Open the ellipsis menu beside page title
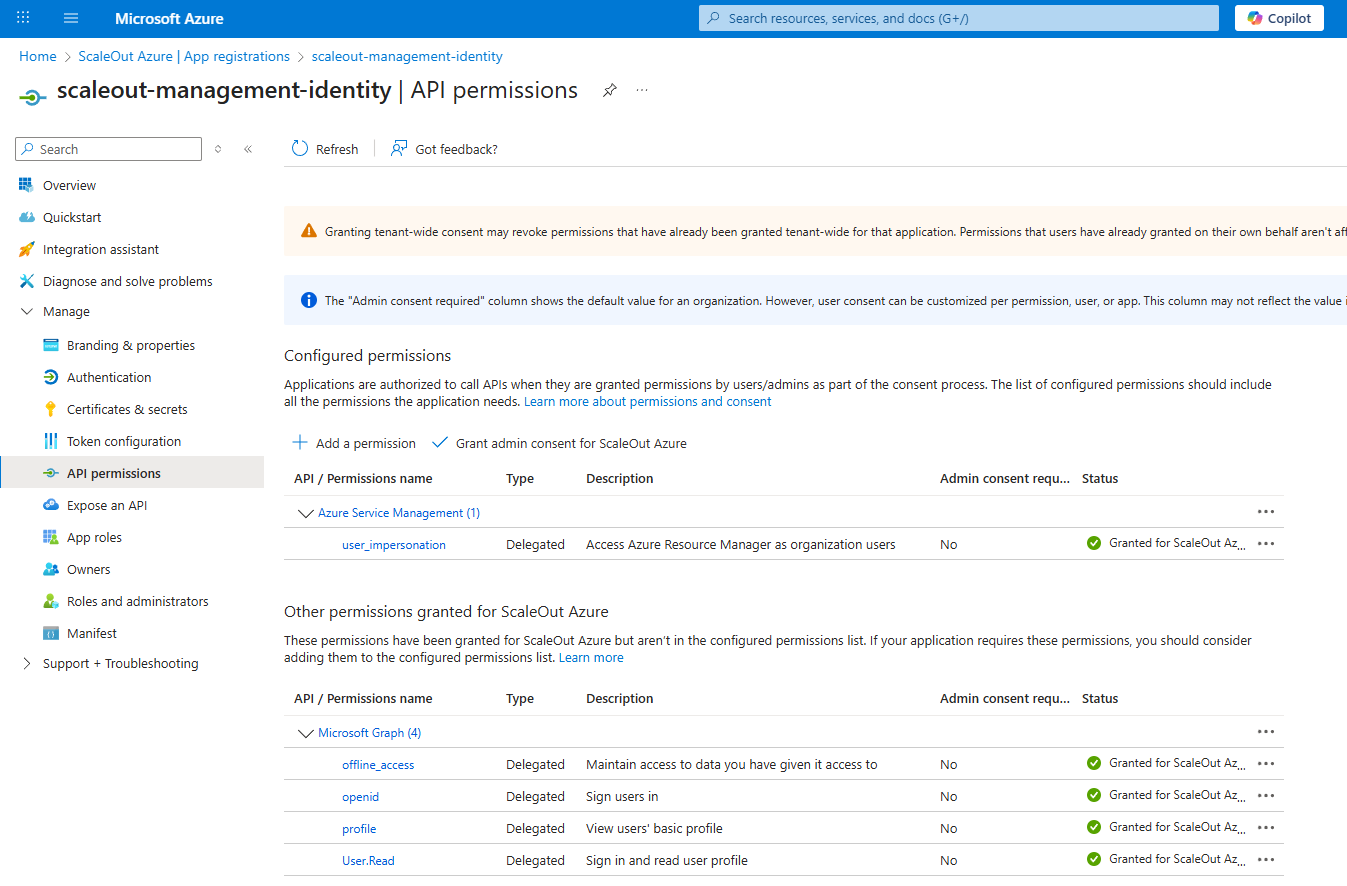Screen dimensions: 1347x886 point(642,90)
